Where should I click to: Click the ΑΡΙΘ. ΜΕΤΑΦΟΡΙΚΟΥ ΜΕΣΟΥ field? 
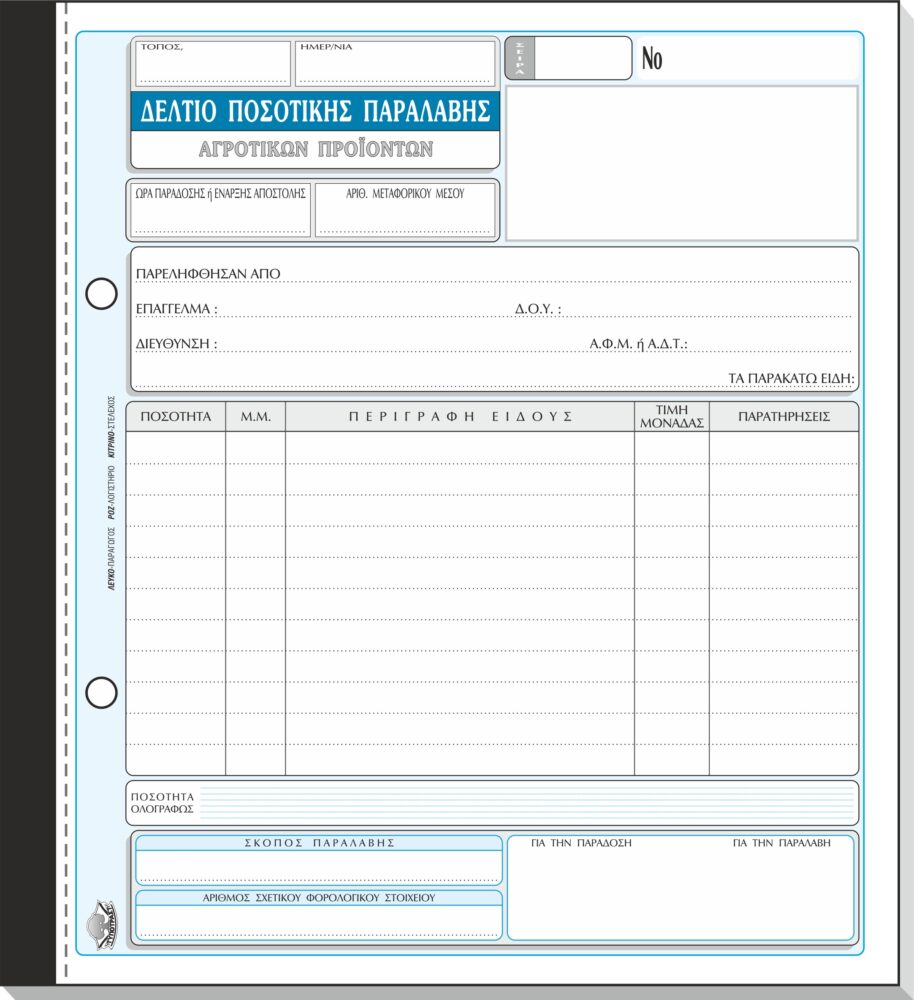[405, 210]
